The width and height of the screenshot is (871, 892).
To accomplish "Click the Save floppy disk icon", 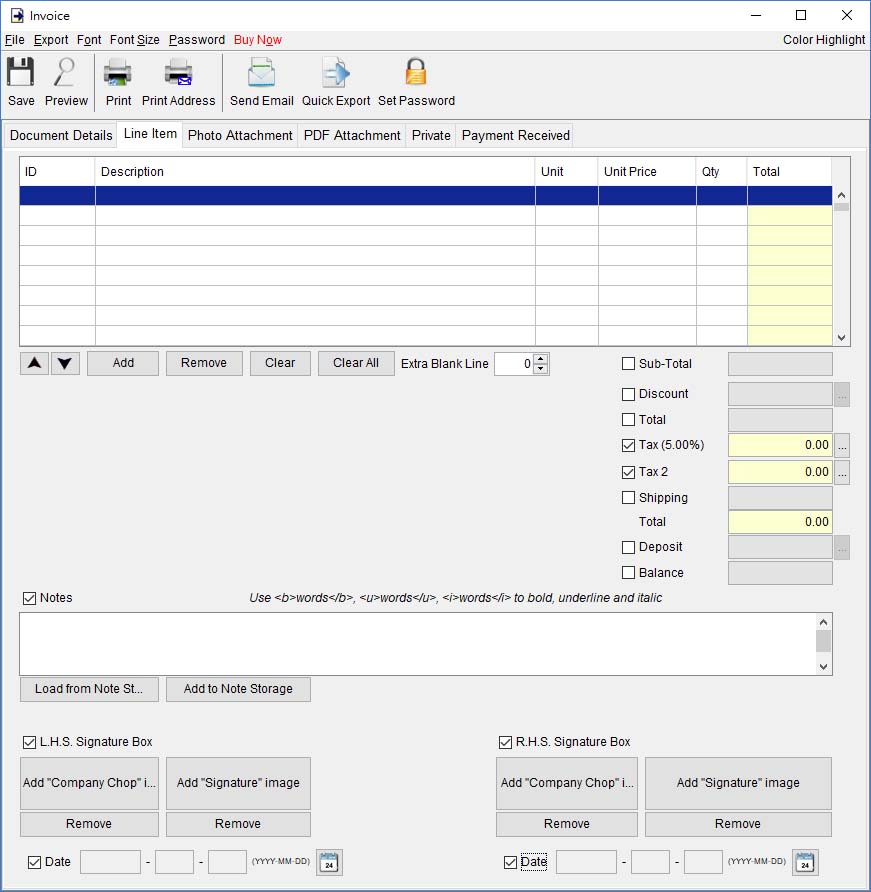I will coord(20,72).
